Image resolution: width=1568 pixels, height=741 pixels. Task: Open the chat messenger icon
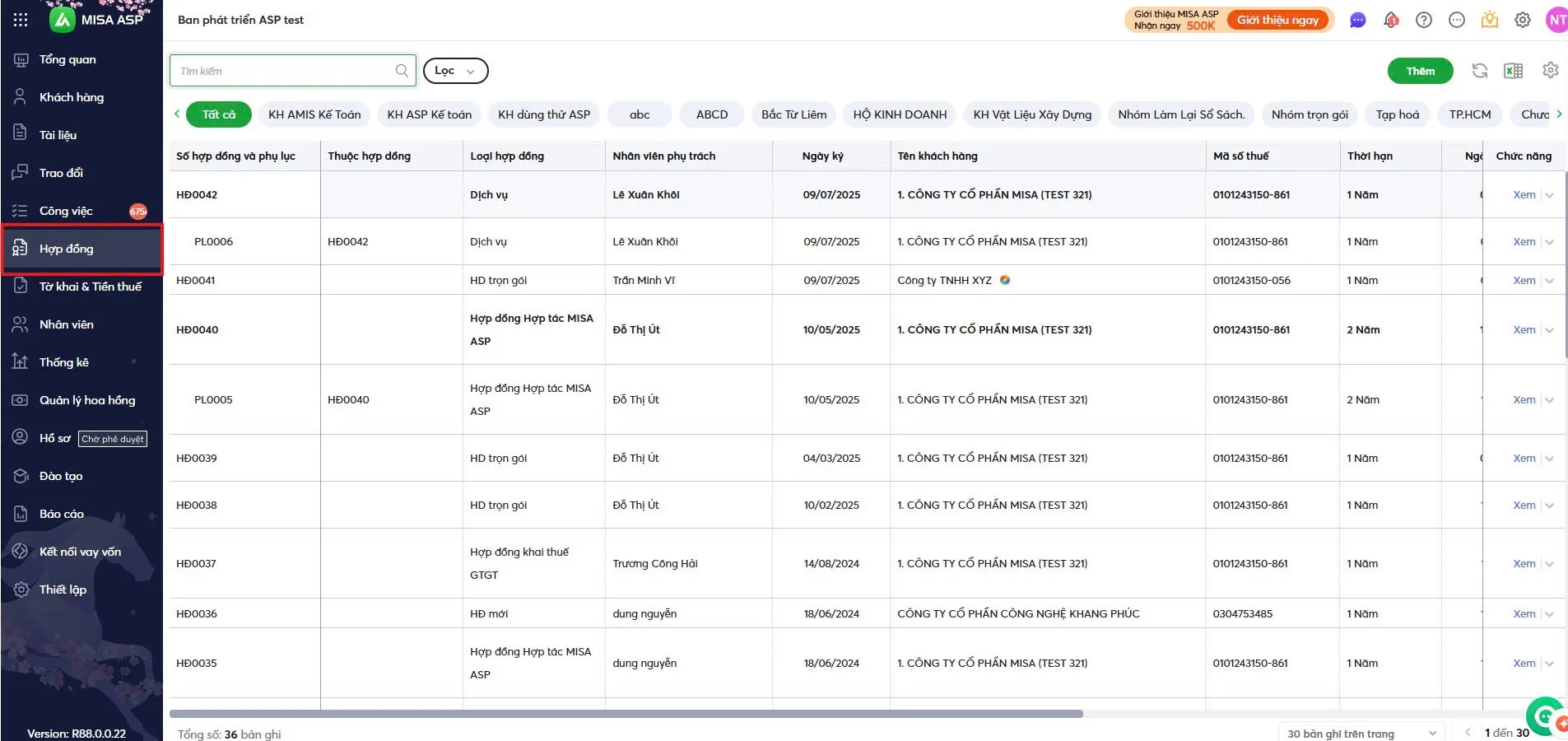1358,20
